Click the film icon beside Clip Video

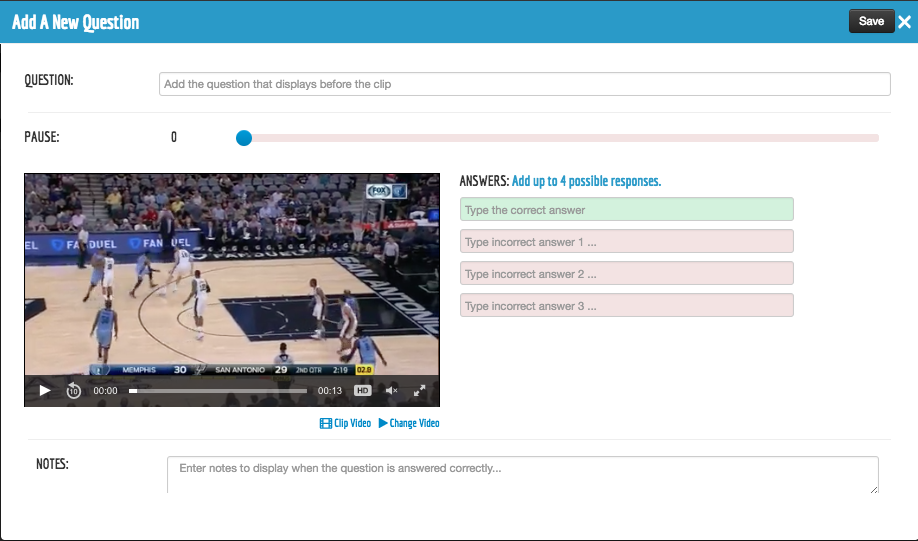pyautogui.click(x=325, y=423)
